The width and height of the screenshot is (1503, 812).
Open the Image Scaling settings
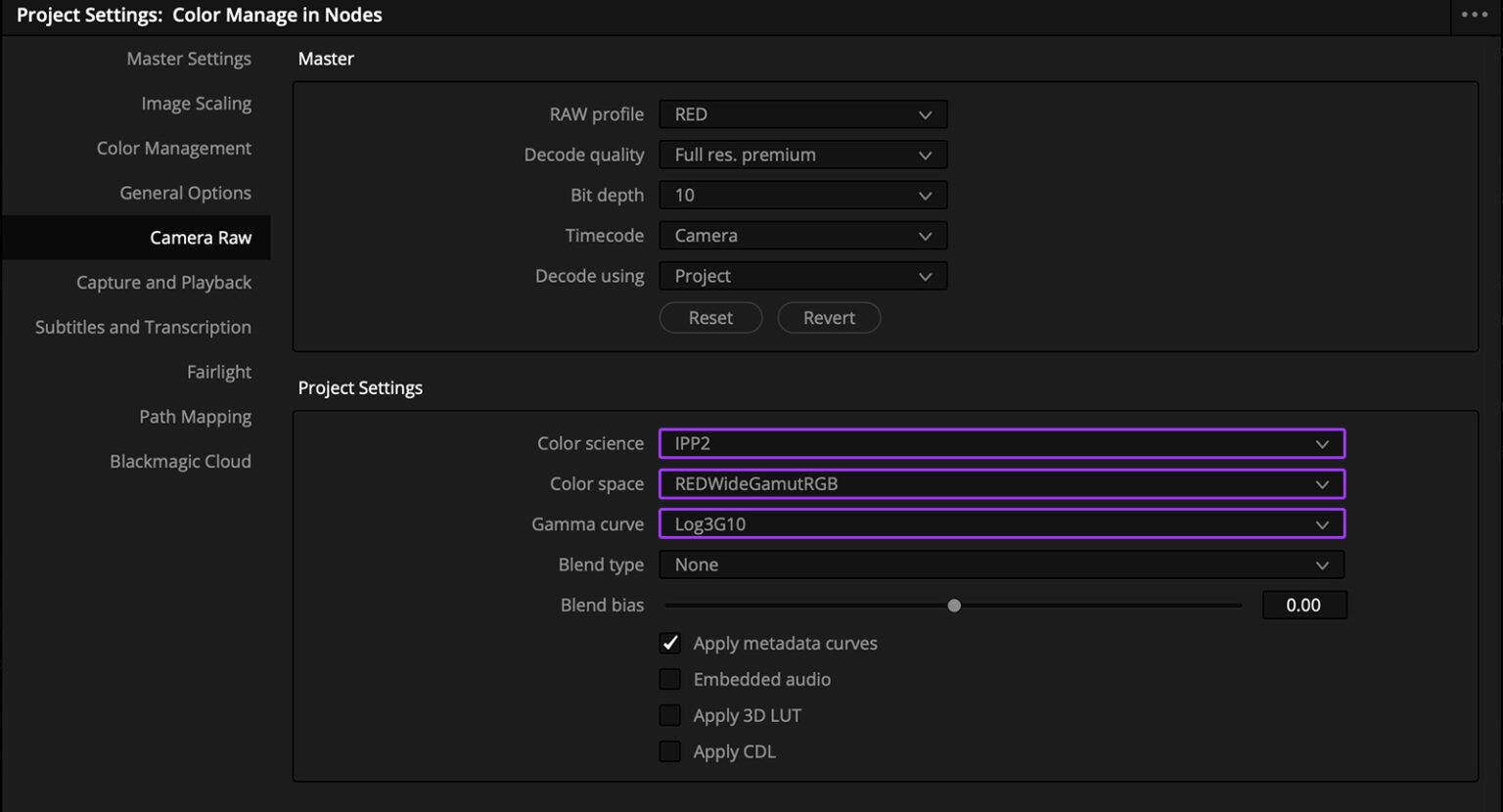tap(196, 103)
